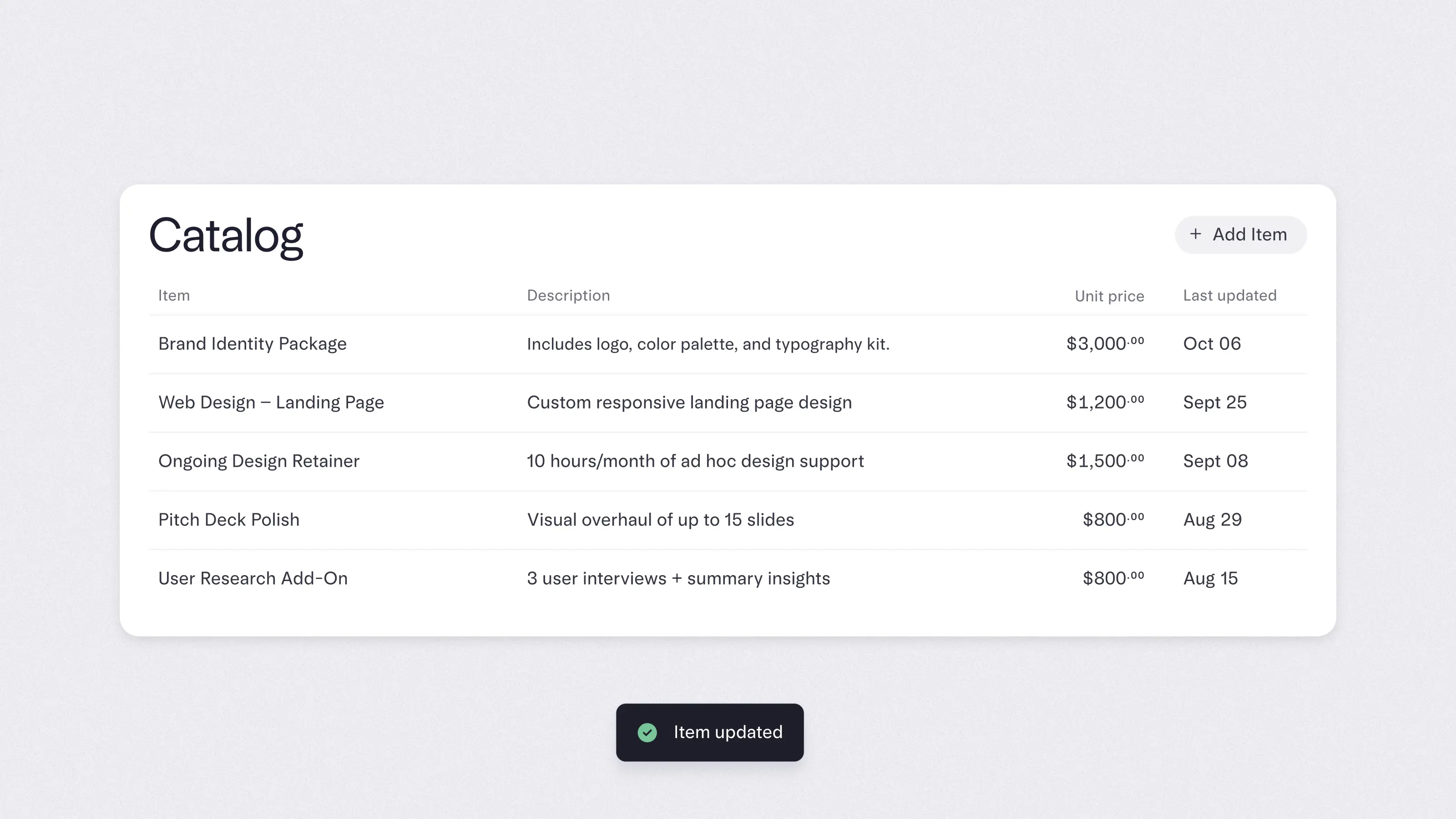Sort by the Last updated header
Viewport: 1456px width, 819px height.
click(1229, 296)
